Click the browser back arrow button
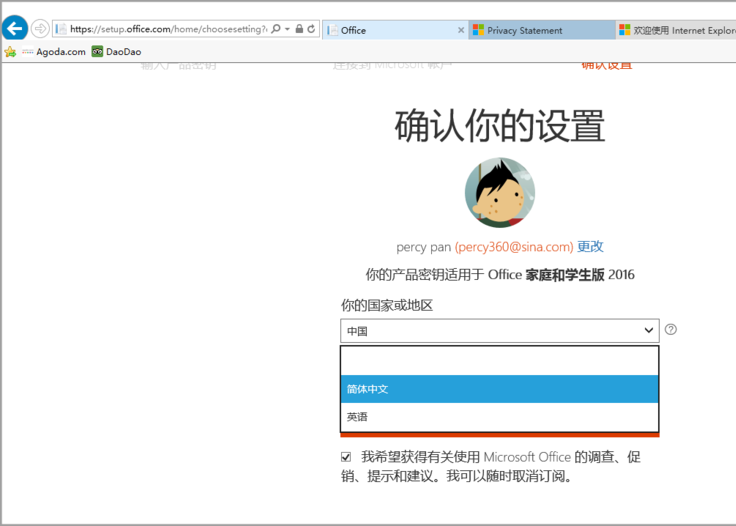 15,29
